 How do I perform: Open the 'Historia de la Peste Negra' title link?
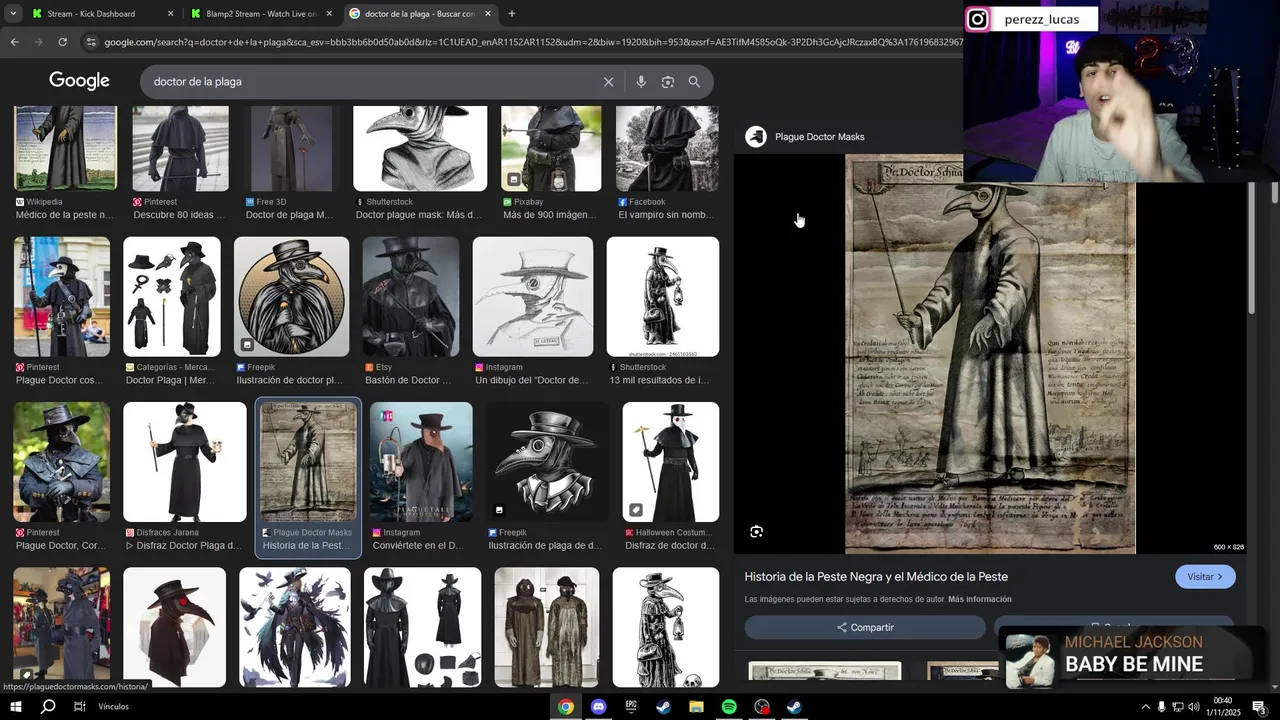tap(876, 577)
